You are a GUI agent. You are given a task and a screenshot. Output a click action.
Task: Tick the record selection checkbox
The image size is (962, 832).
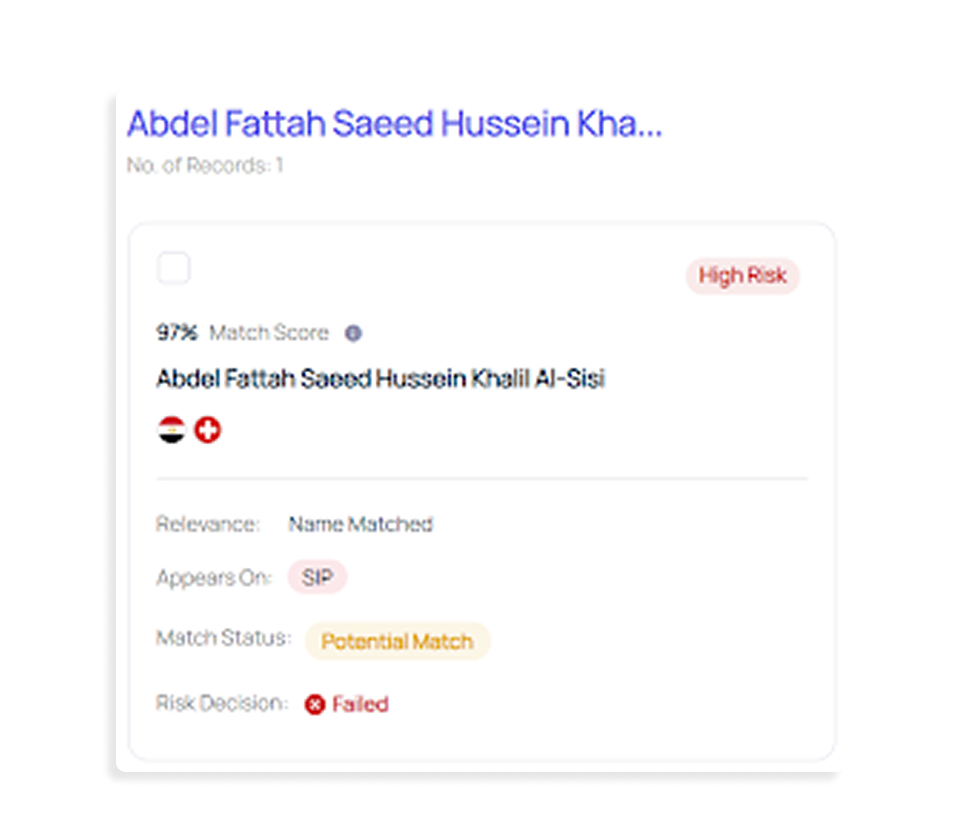coord(174,269)
